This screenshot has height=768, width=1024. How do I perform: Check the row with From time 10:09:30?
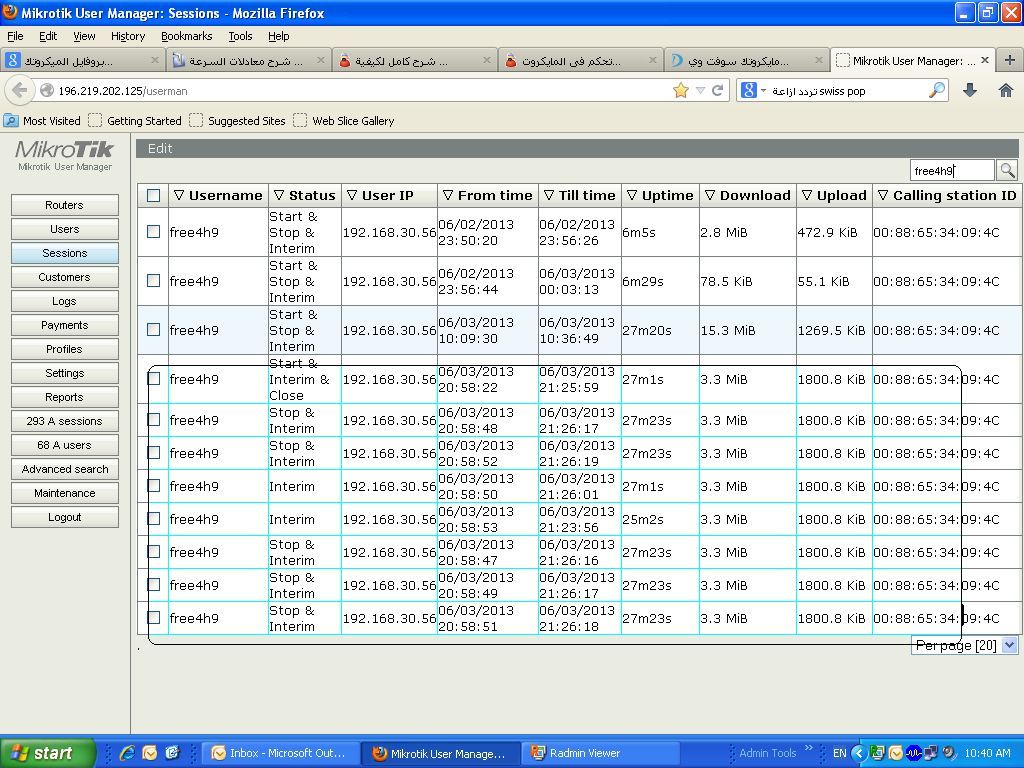tap(153, 330)
